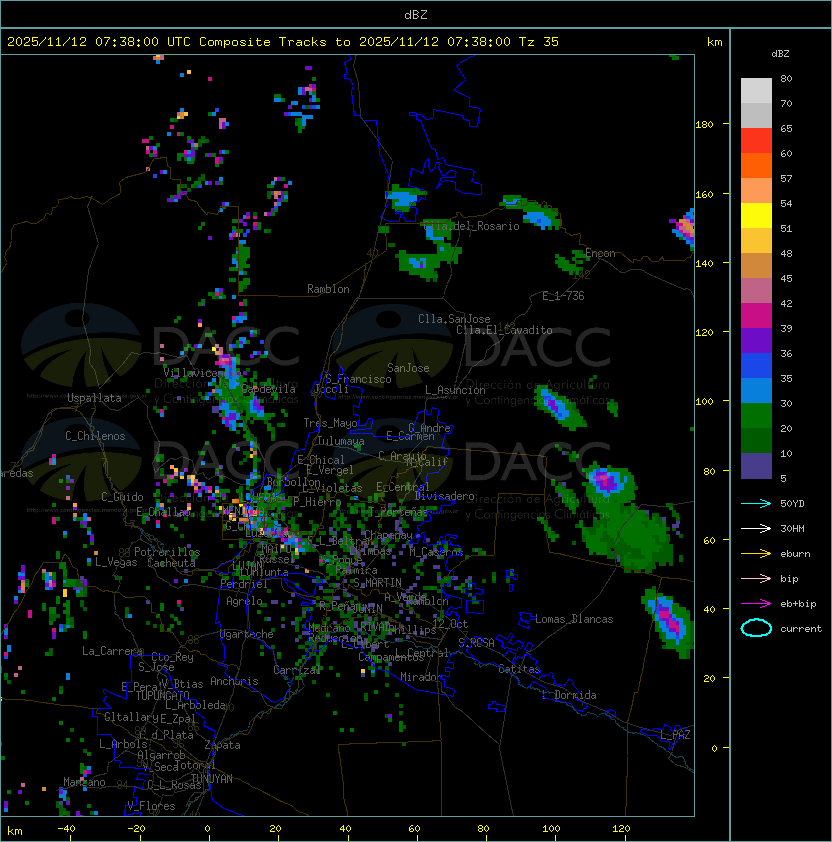
Task: Click the 'L_Asuncion' map label
Action: coord(455,390)
